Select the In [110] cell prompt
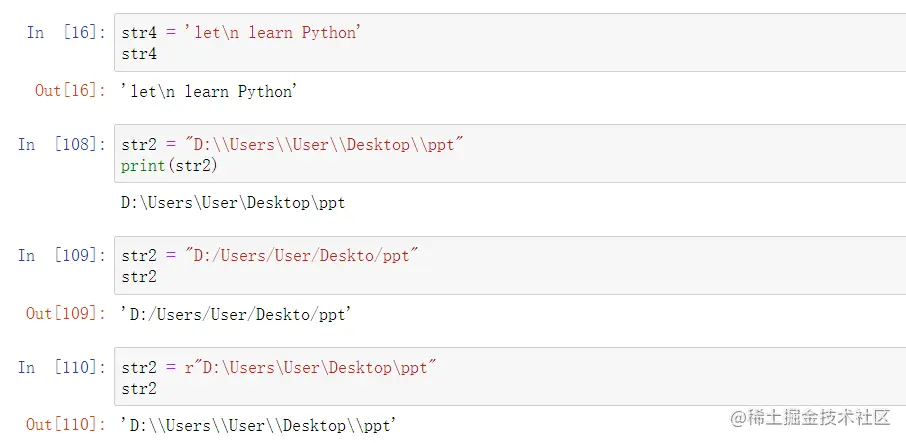Image resolution: width=906 pixels, height=443 pixels. pyautogui.click(x=61, y=367)
